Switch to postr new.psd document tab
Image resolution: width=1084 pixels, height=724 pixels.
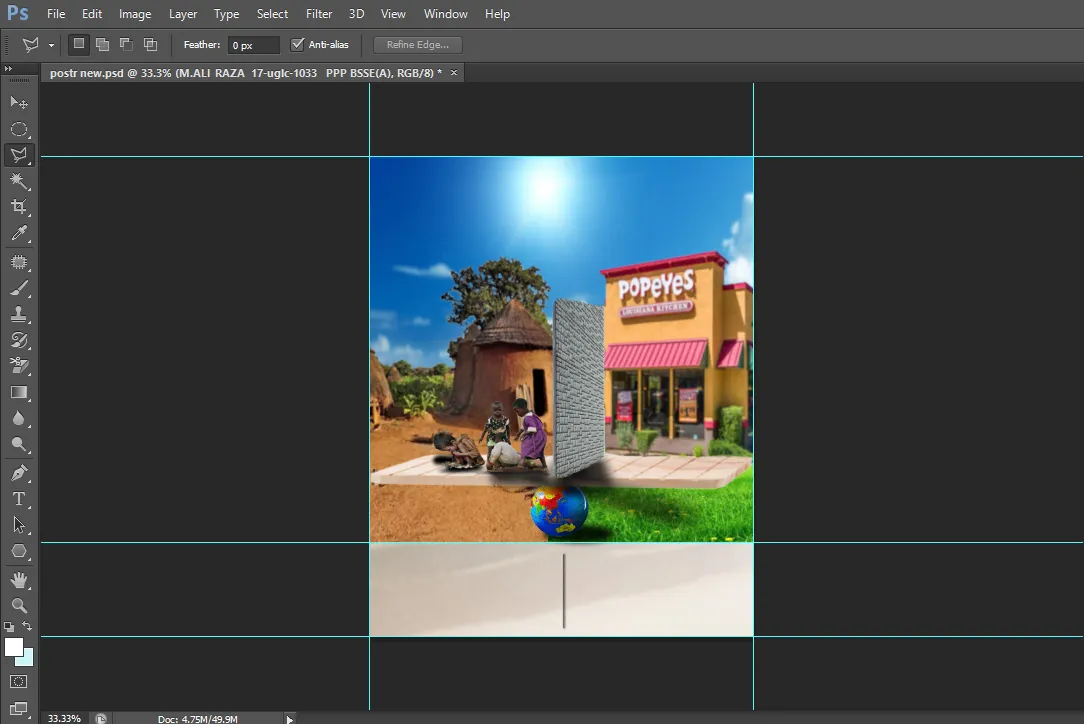(x=245, y=73)
